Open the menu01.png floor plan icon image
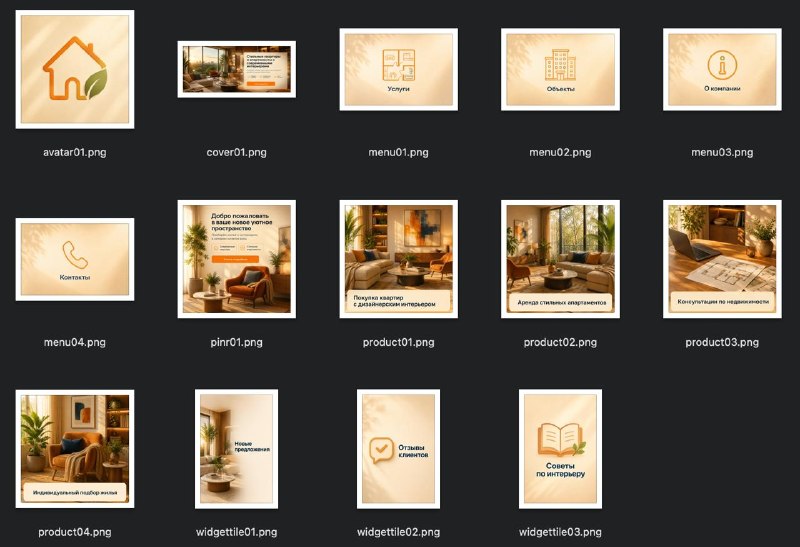800x547 pixels. point(398,69)
